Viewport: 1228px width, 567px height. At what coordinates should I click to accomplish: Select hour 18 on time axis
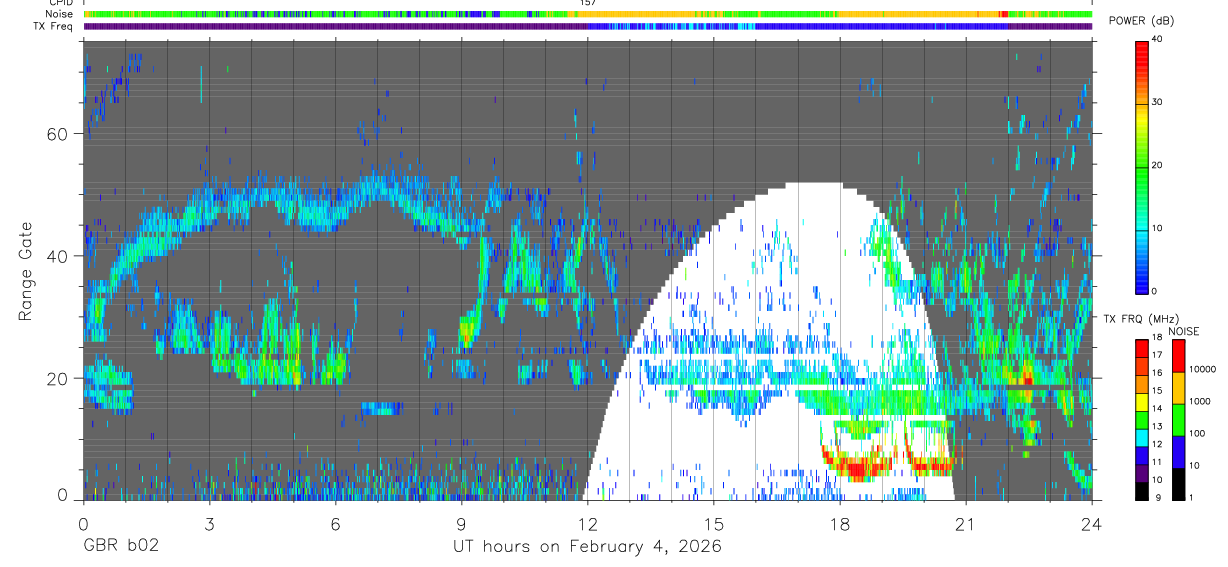pyautogui.click(x=840, y=523)
